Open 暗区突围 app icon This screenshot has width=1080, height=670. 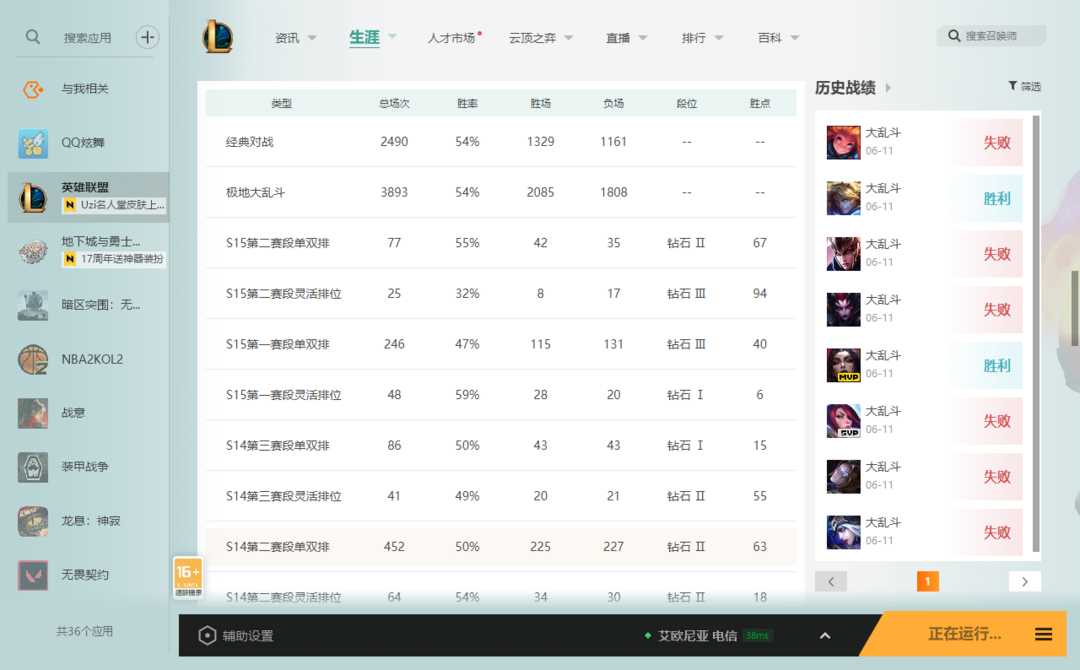[x=33, y=305]
